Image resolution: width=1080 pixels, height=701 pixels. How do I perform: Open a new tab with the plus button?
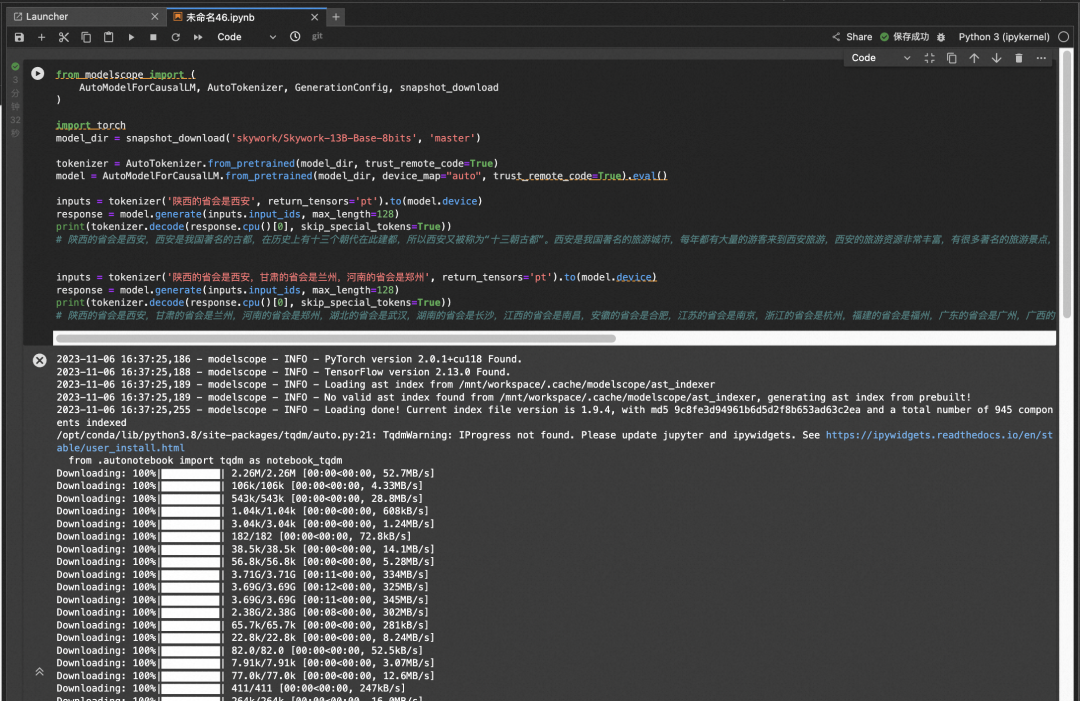click(336, 17)
